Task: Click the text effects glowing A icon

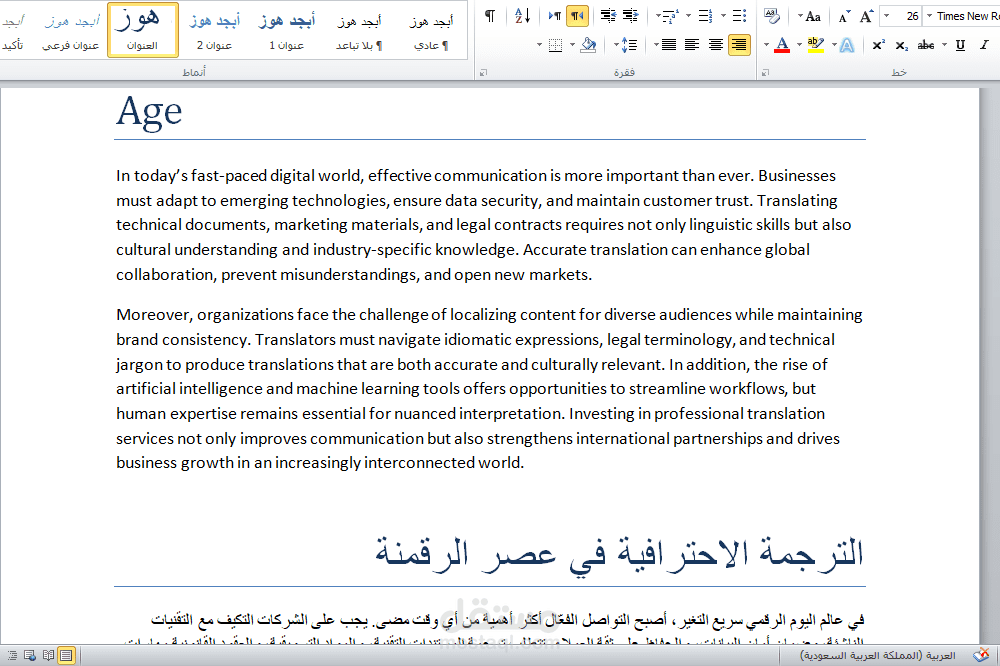Action: tap(847, 45)
